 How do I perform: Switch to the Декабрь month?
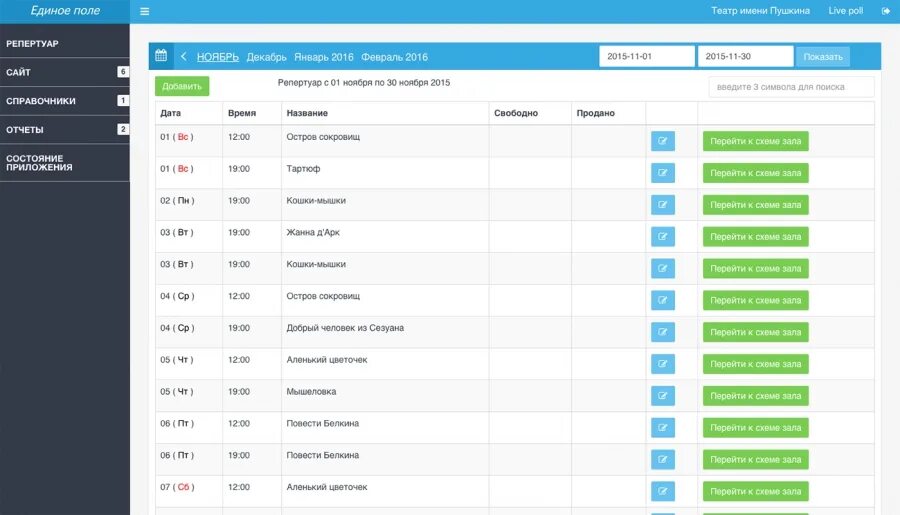coord(266,57)
